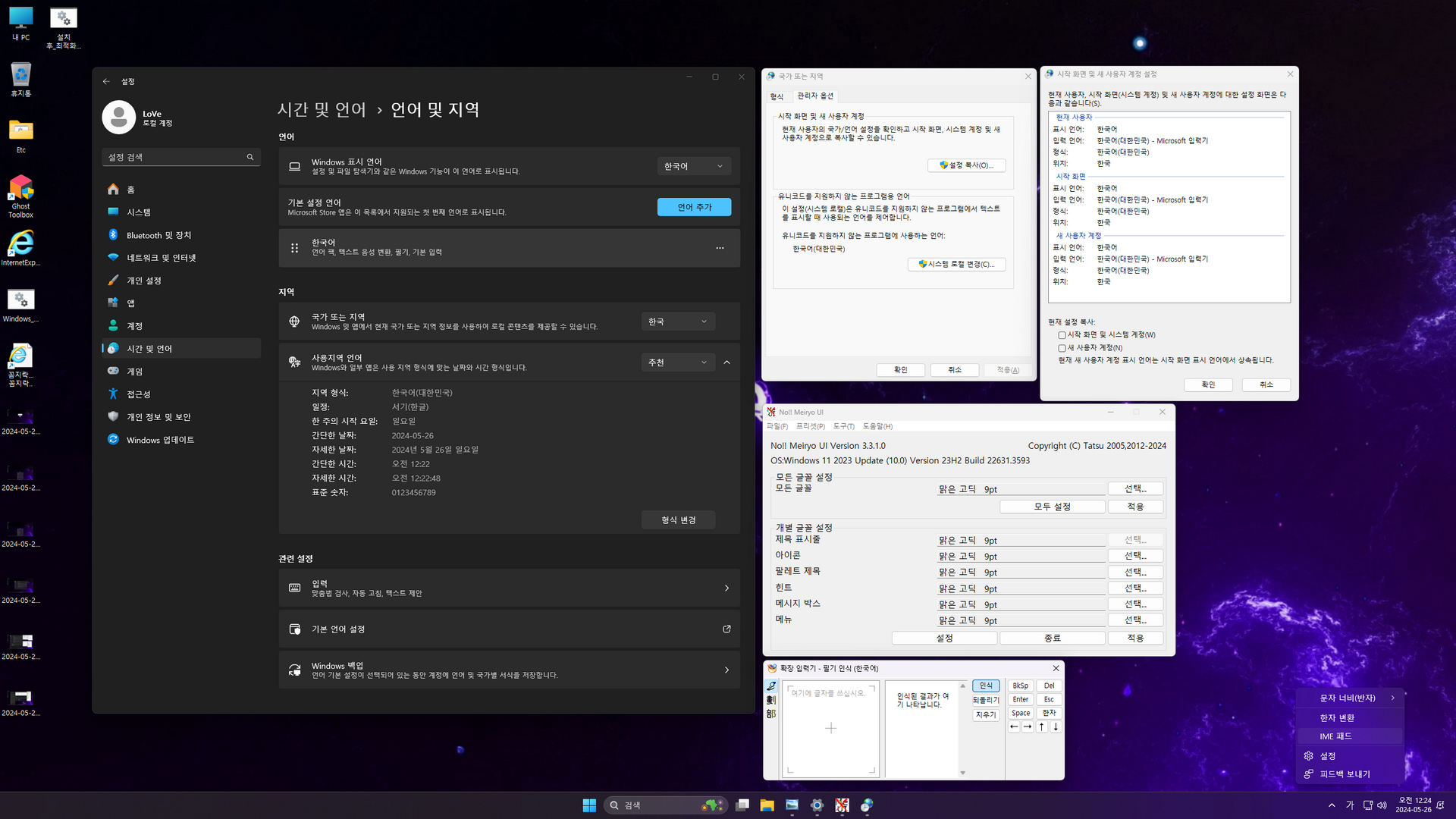
Task: Click the up arrow key in IME pad
Action: [1041, 726]
